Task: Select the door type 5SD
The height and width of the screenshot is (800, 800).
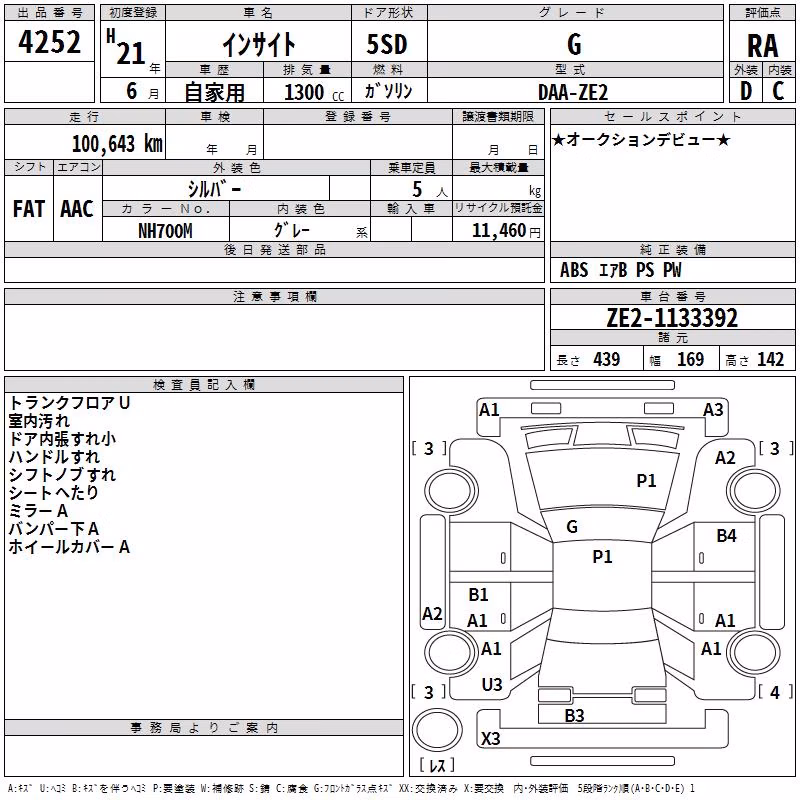Action: (x=387, y=44)
